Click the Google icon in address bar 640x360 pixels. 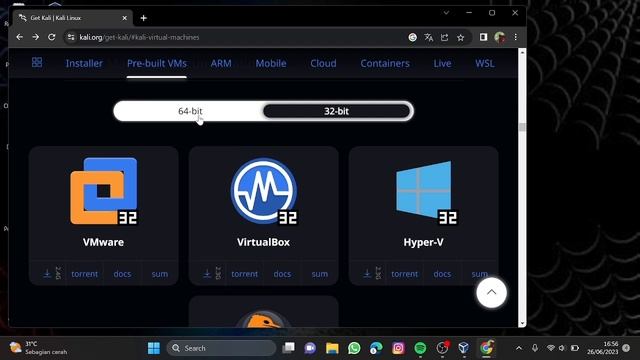point(413,37)
